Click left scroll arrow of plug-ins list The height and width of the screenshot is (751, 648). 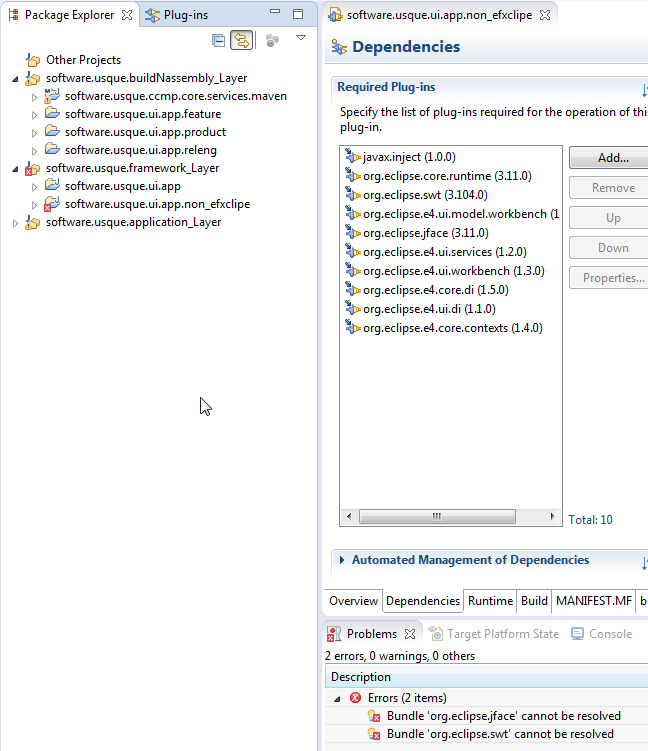(x=349, y=516)
